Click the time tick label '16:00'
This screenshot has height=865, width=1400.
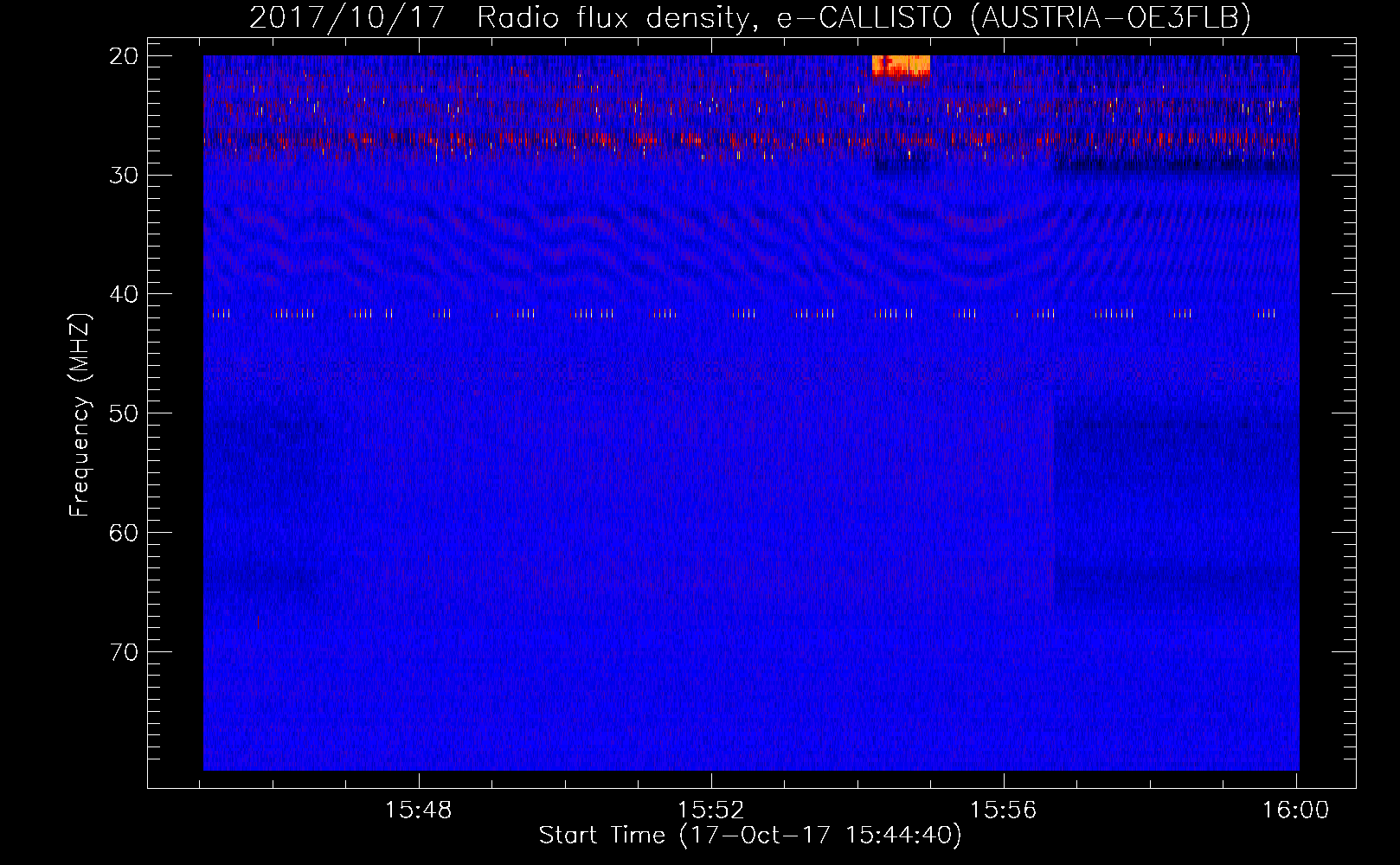[1295, 811]
